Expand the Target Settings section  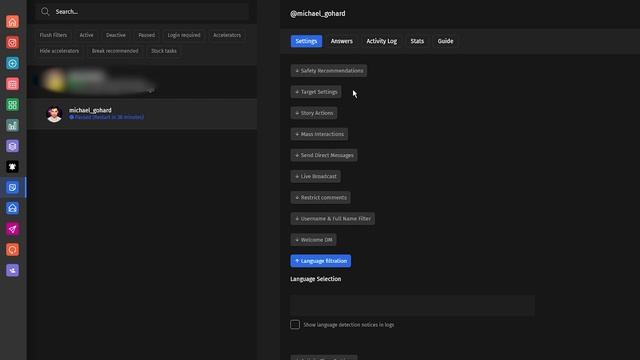pos(316,92)
